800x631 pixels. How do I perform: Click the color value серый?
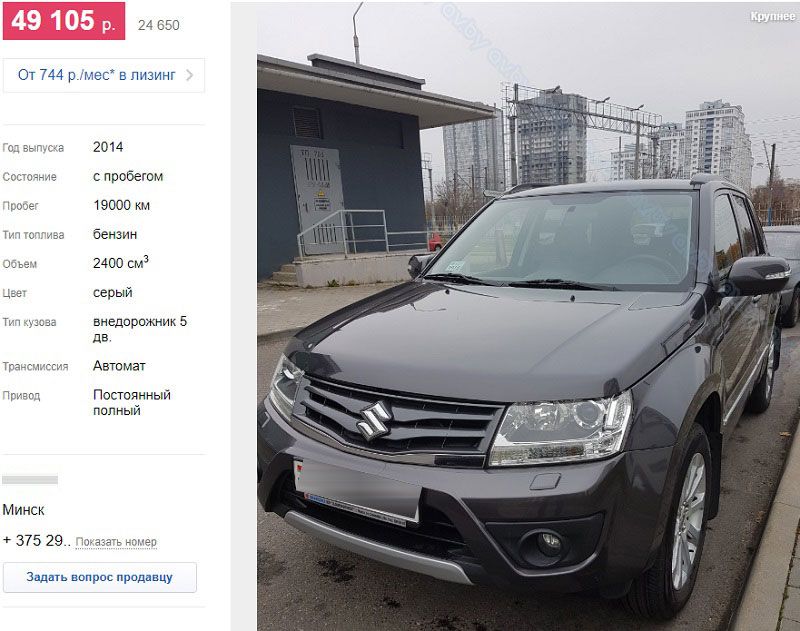(x=113, y=293)
